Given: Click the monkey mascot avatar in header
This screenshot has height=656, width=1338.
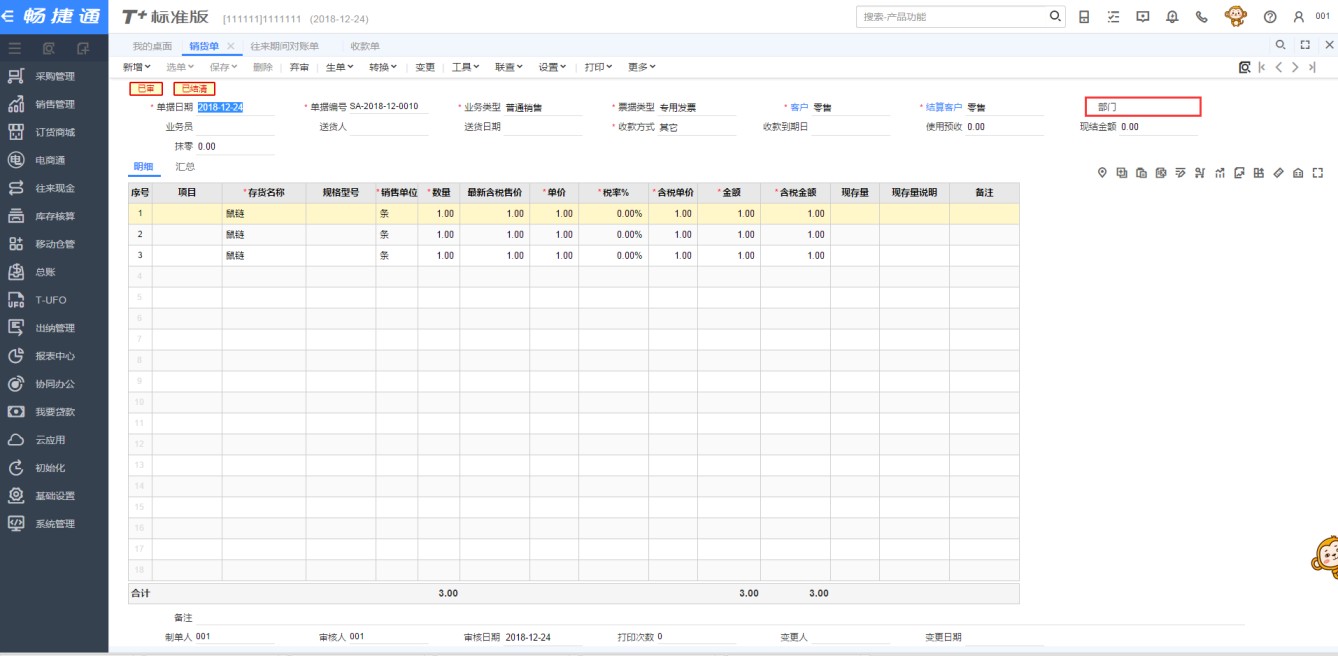Looking at the screenshot, I should pyautogui.click(x=1235, y=16).
